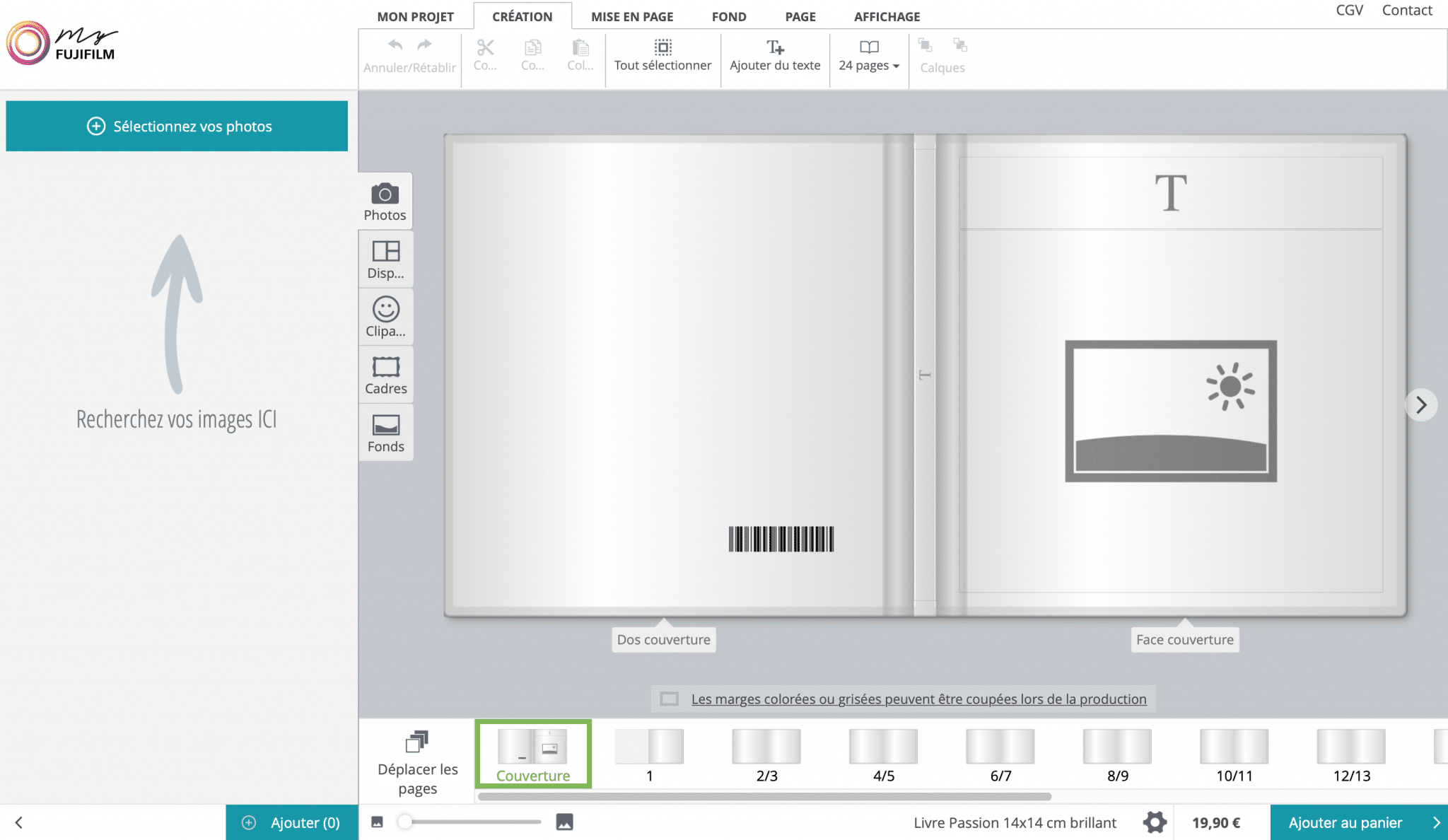Click Ajouter du texte tool

coord(775,55)
